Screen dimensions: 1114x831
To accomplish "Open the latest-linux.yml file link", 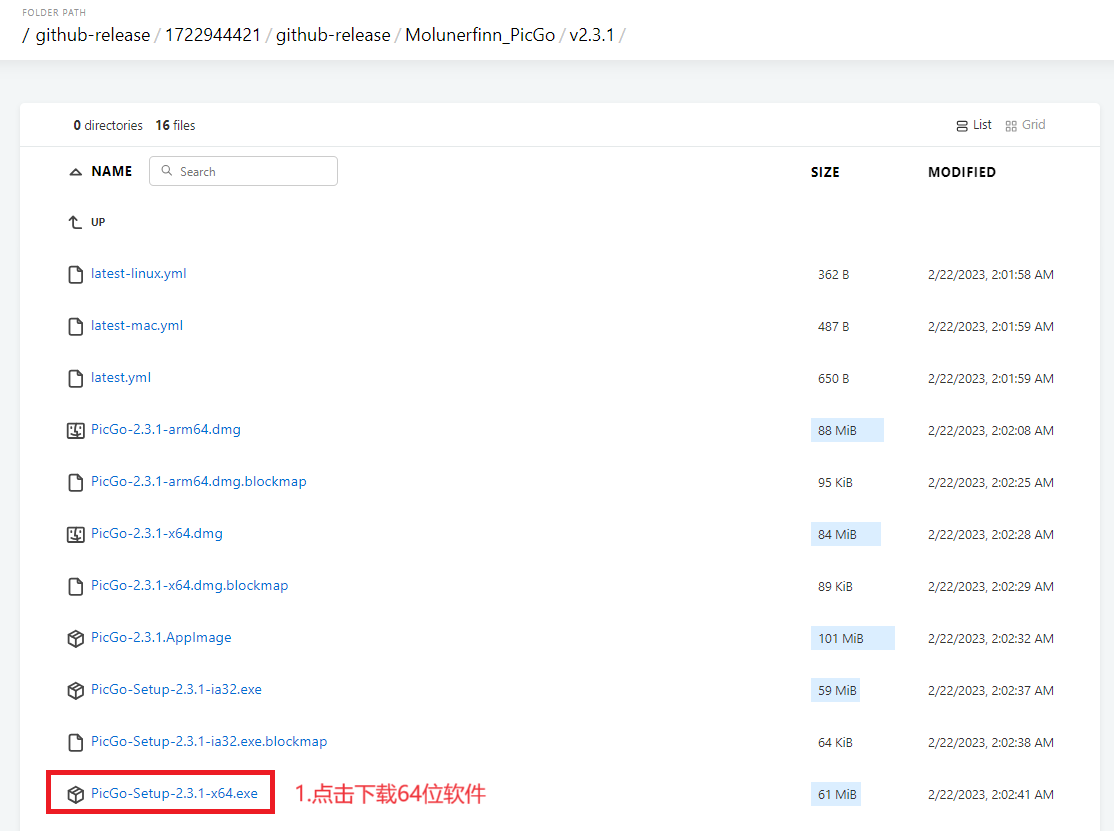I will pos(139,273).
